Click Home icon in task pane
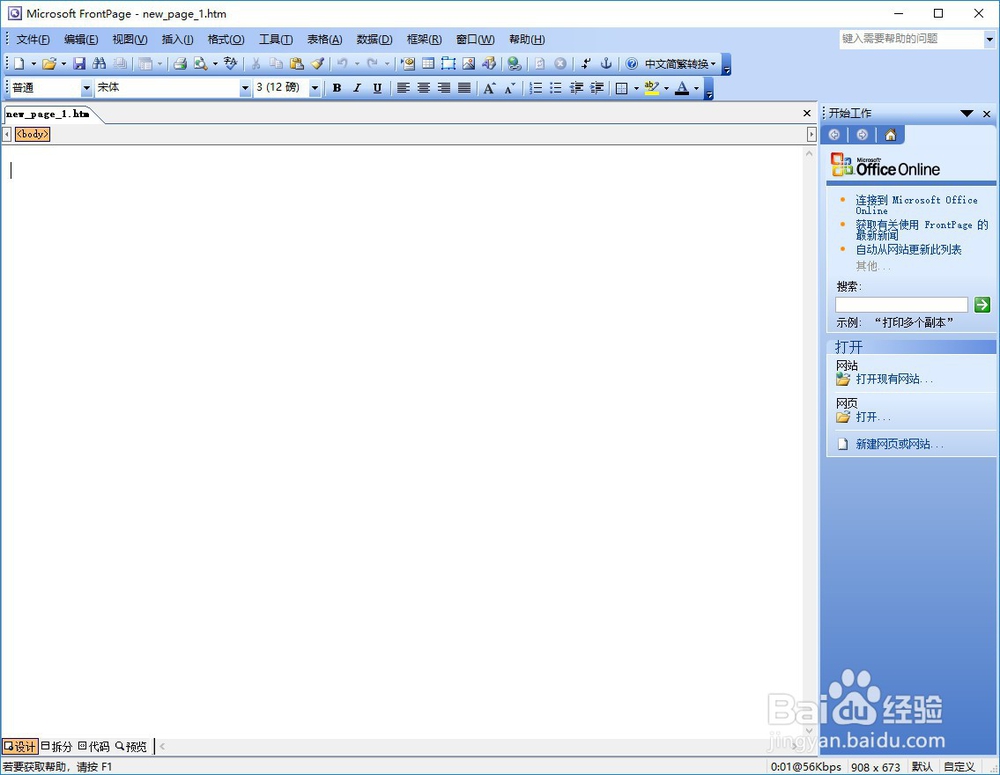 (890, 135)
